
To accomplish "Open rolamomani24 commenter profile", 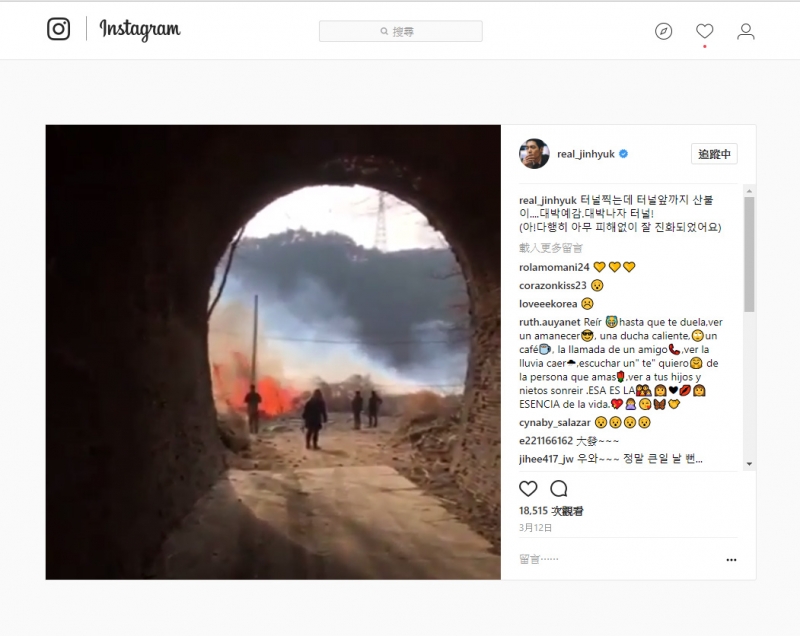I will pos(554,267).
